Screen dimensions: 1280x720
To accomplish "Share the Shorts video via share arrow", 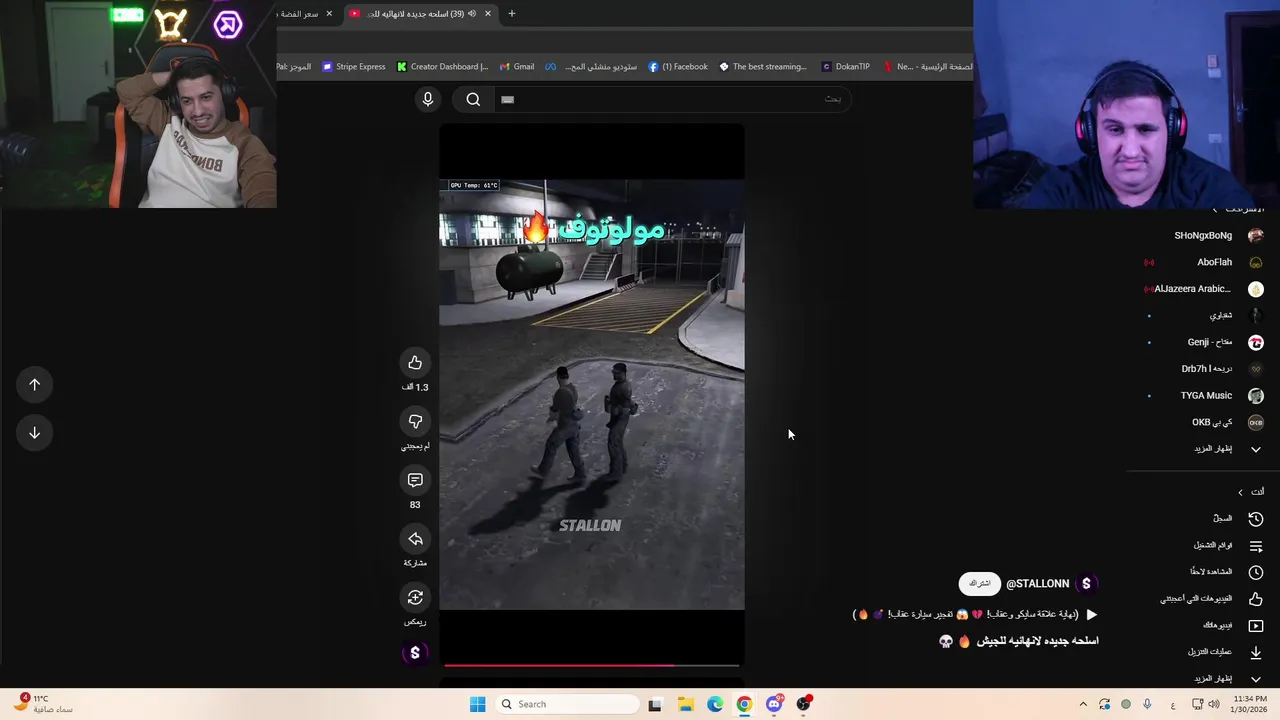I will tap(415, 539).
